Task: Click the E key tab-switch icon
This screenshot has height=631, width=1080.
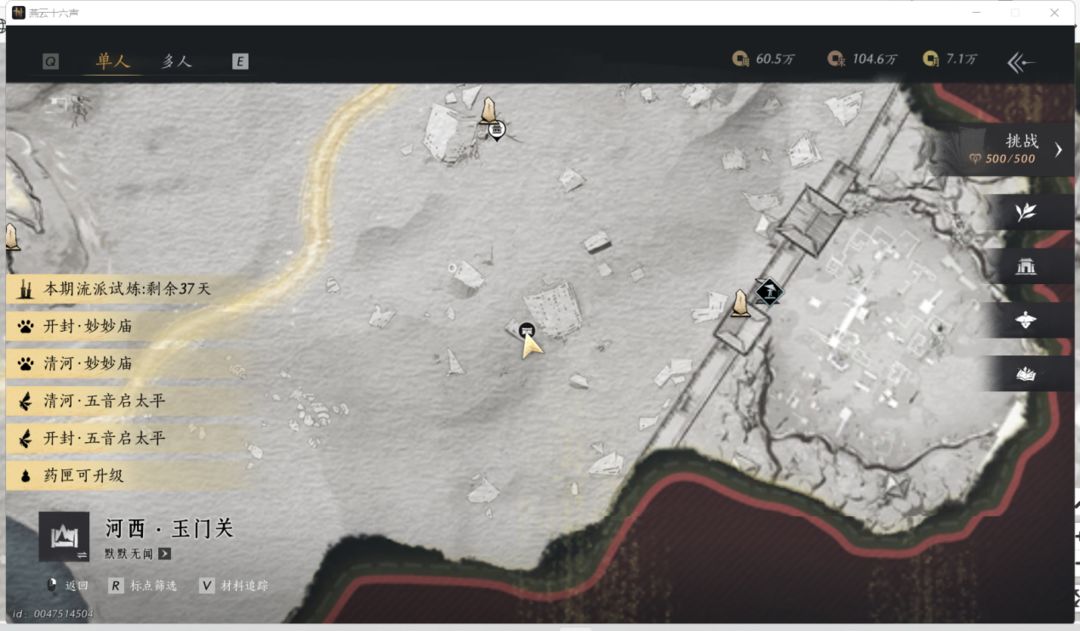Action: point(240,61)
